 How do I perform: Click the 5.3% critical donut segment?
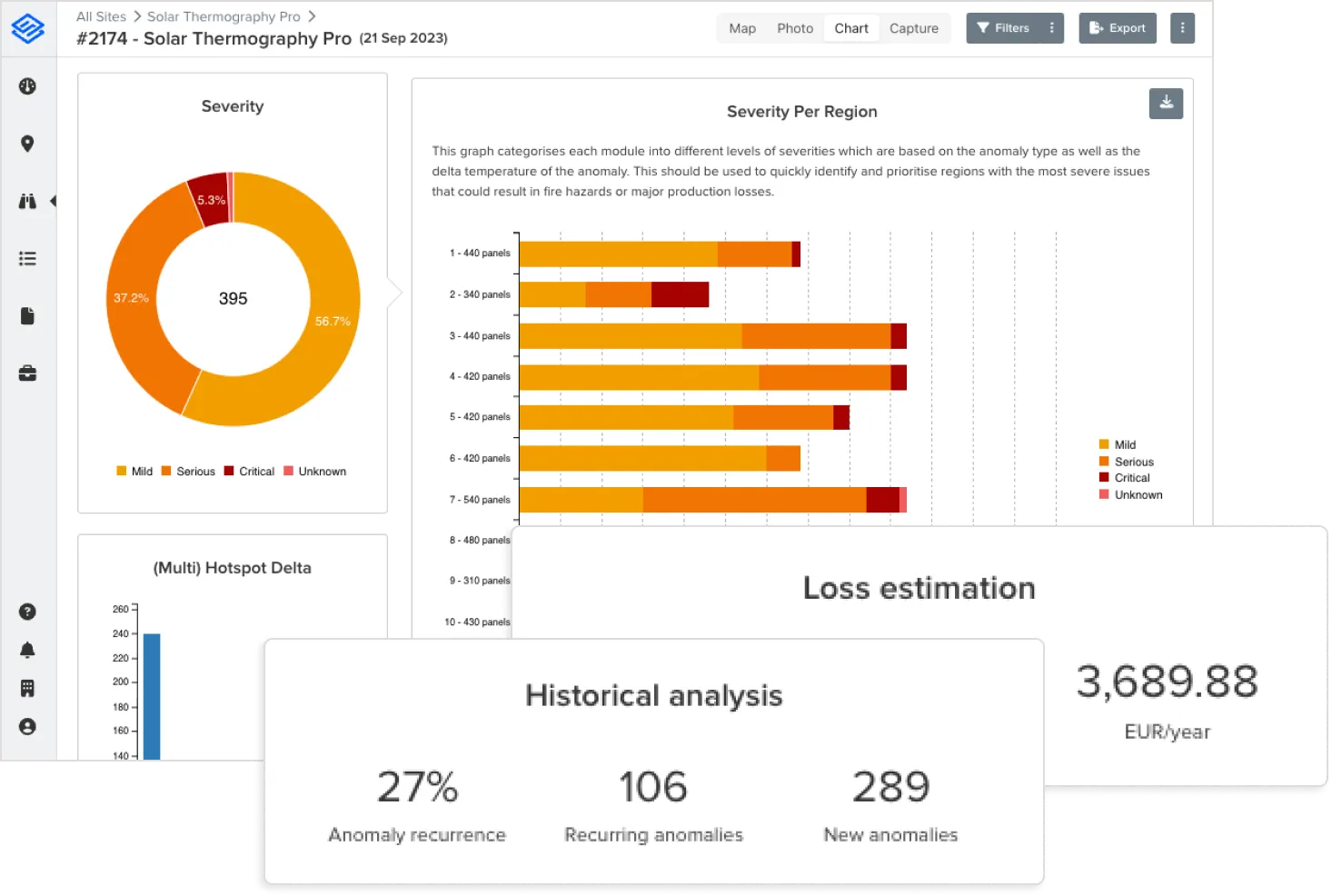[x=211, y=200]
